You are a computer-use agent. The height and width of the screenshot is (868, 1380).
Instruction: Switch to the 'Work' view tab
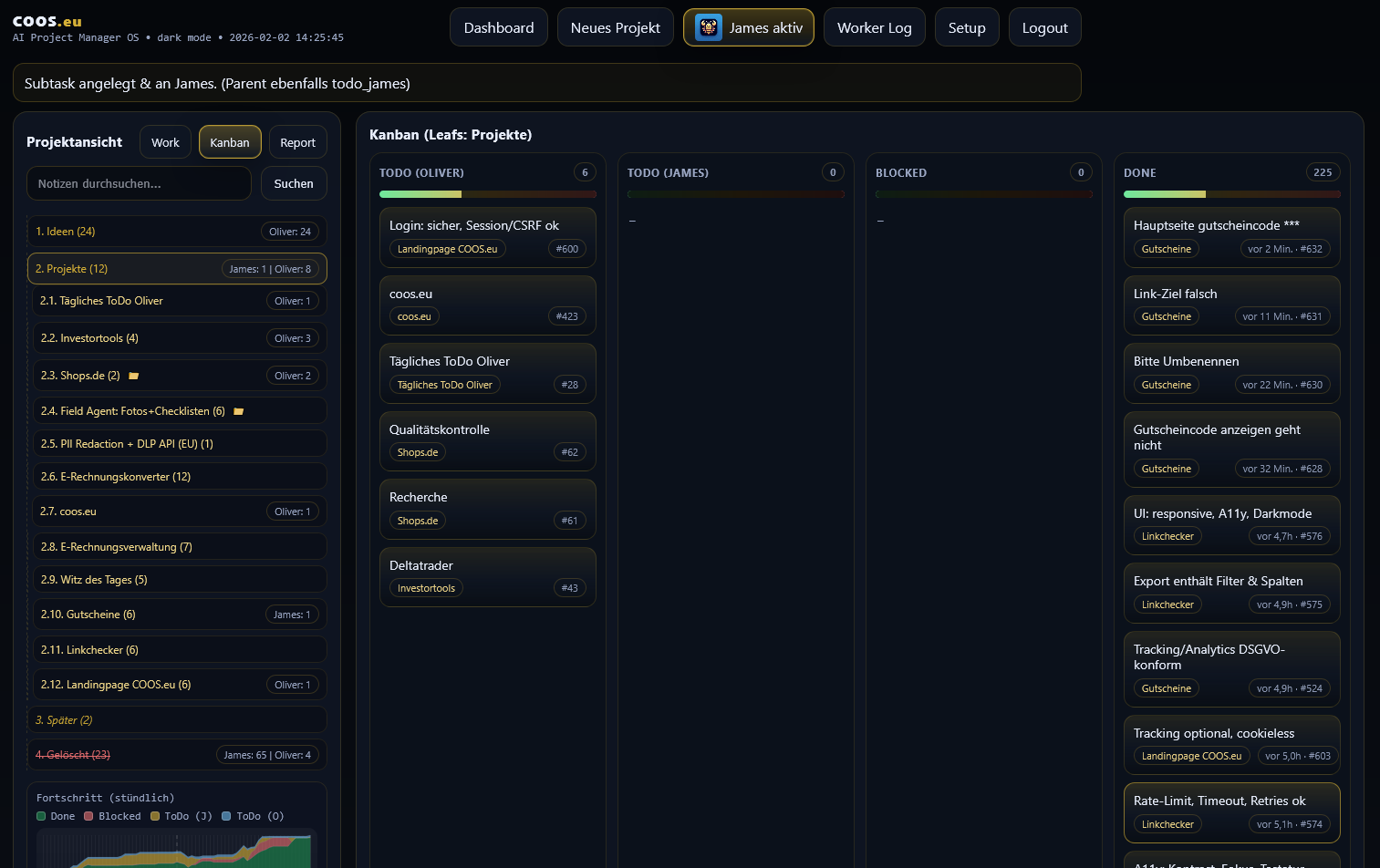pyautogui.click(x=165, y=141)
